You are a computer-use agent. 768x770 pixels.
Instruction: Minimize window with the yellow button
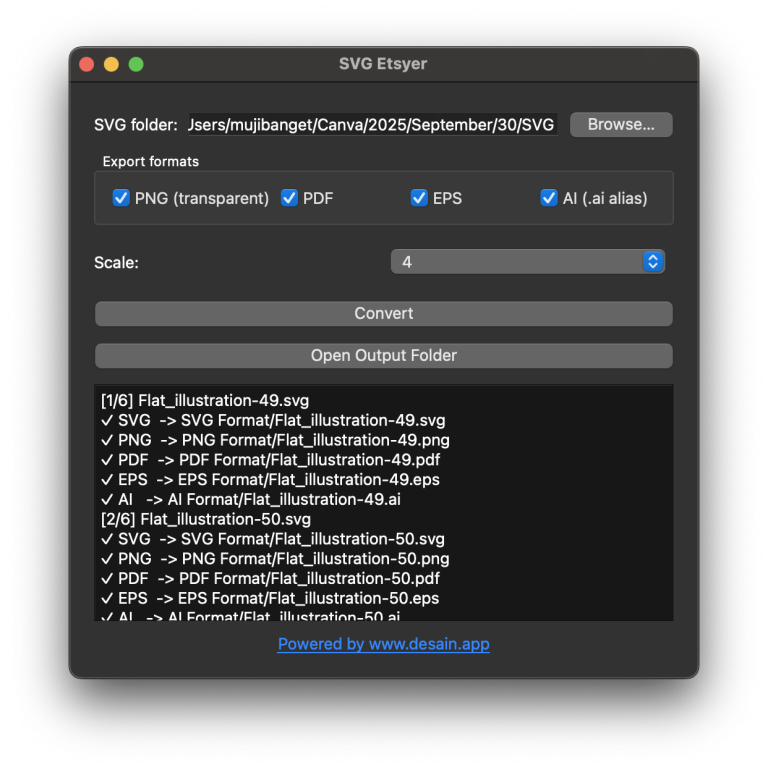pos(111,65)
